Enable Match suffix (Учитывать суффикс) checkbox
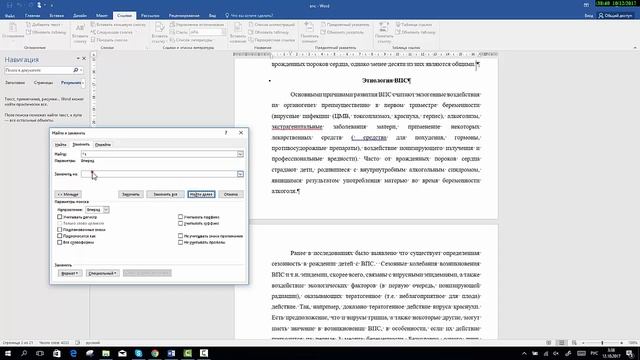The height and width of the screenshot is (360, 640). (x=180, y=223)
